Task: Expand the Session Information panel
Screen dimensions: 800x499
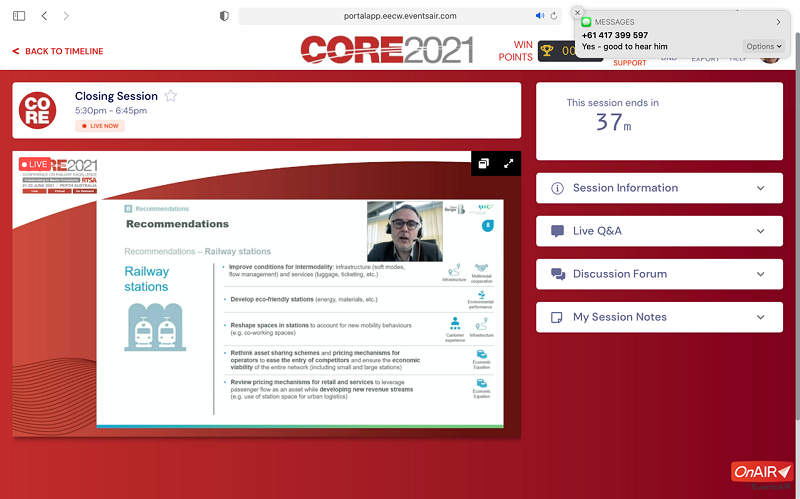Action: tap(659, 188)
